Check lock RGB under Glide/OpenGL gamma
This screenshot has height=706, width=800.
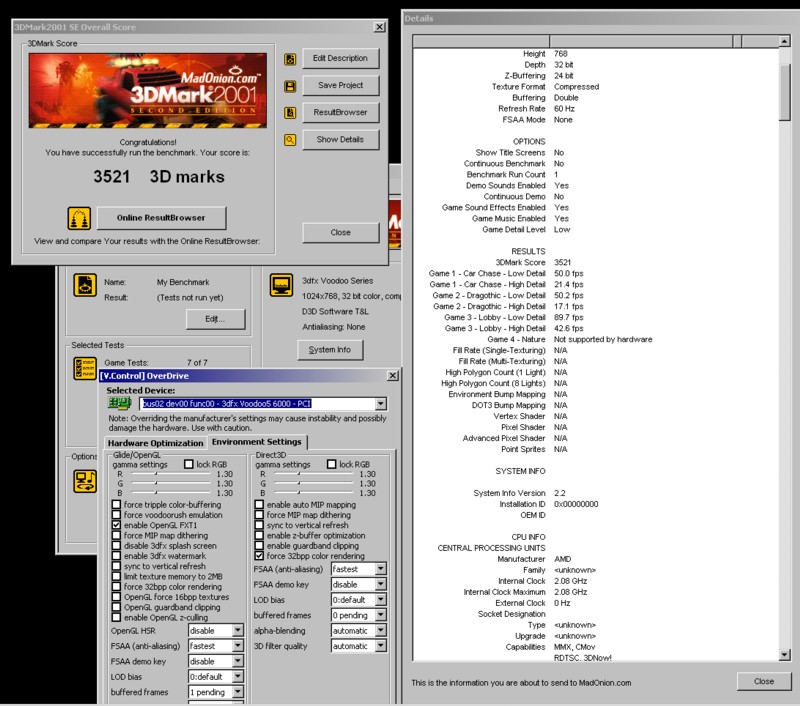pos(189,464)
